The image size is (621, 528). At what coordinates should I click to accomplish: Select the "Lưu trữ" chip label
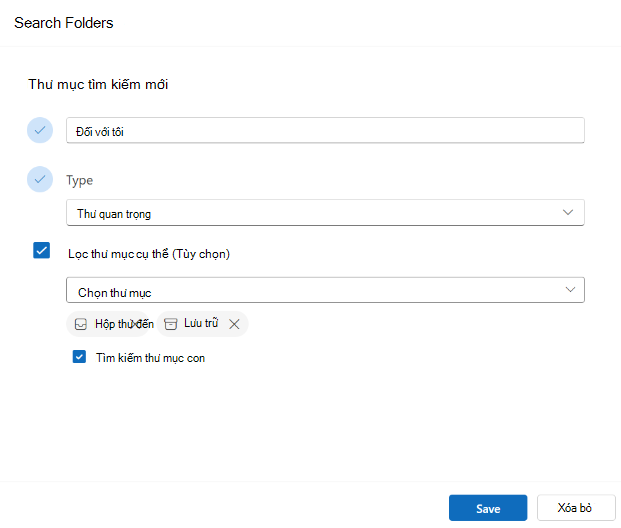201,323
